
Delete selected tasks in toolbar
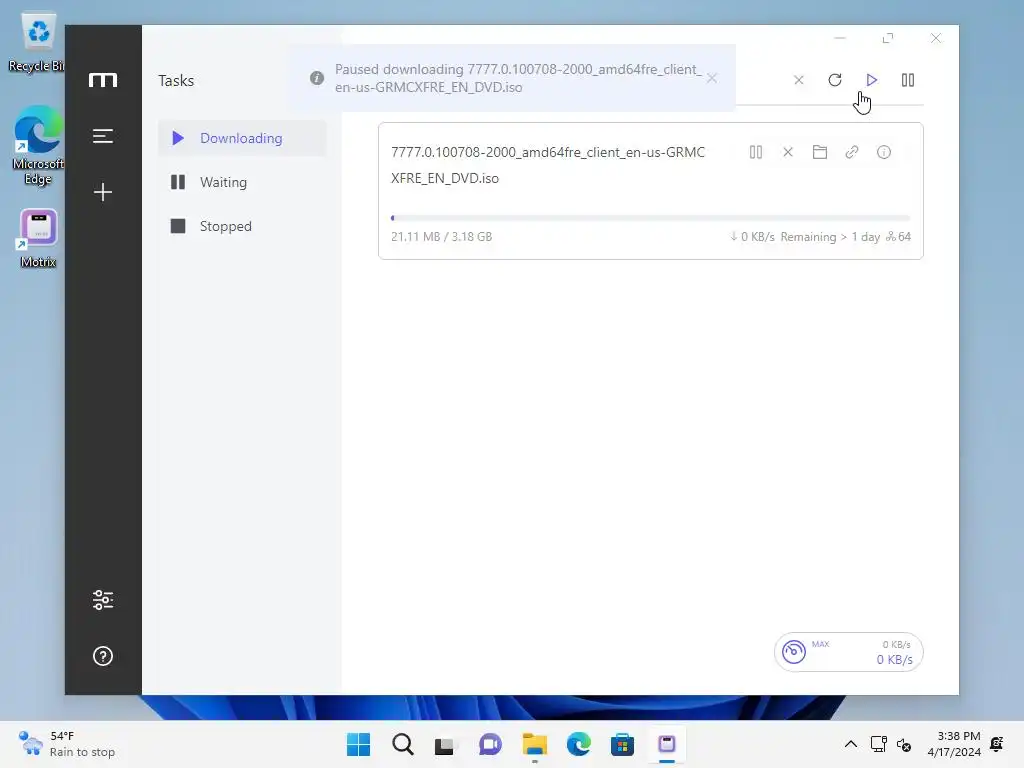pyautogui.click(x=798, y=80)
